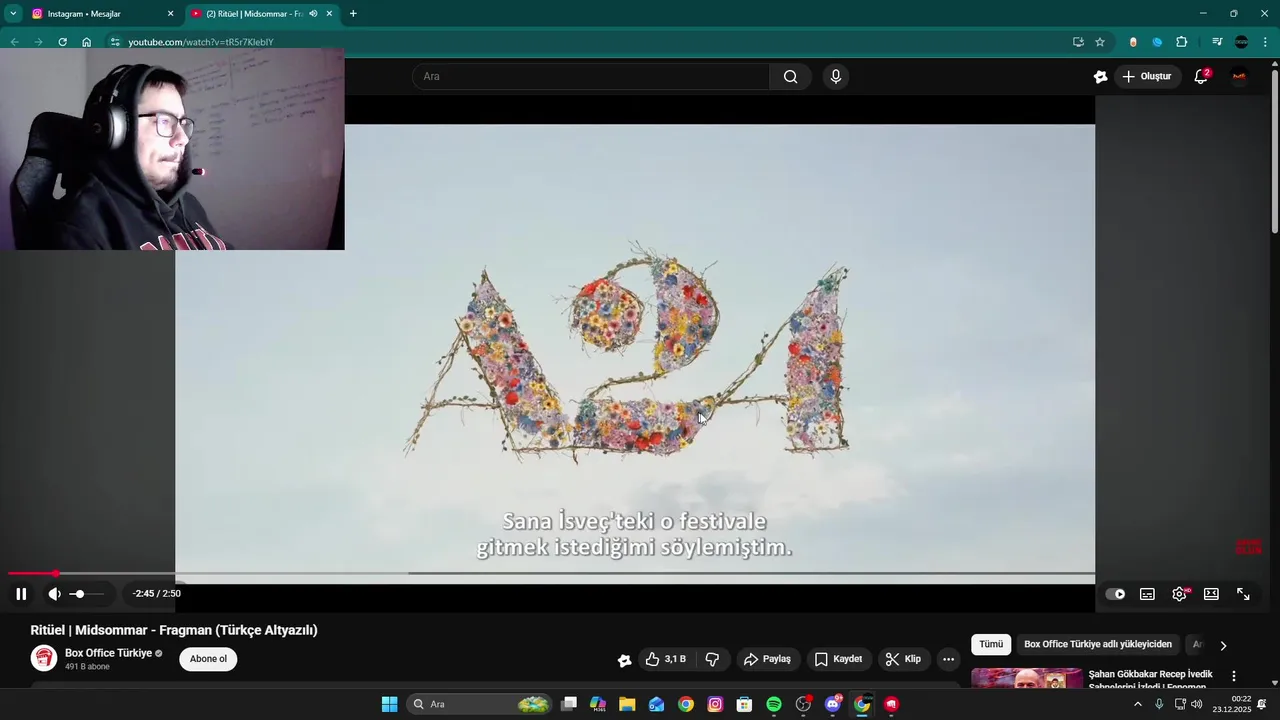The height and width of the screenshot is (720, 1280).
Task: Enter full screen mode
Action: [1243, 594]
